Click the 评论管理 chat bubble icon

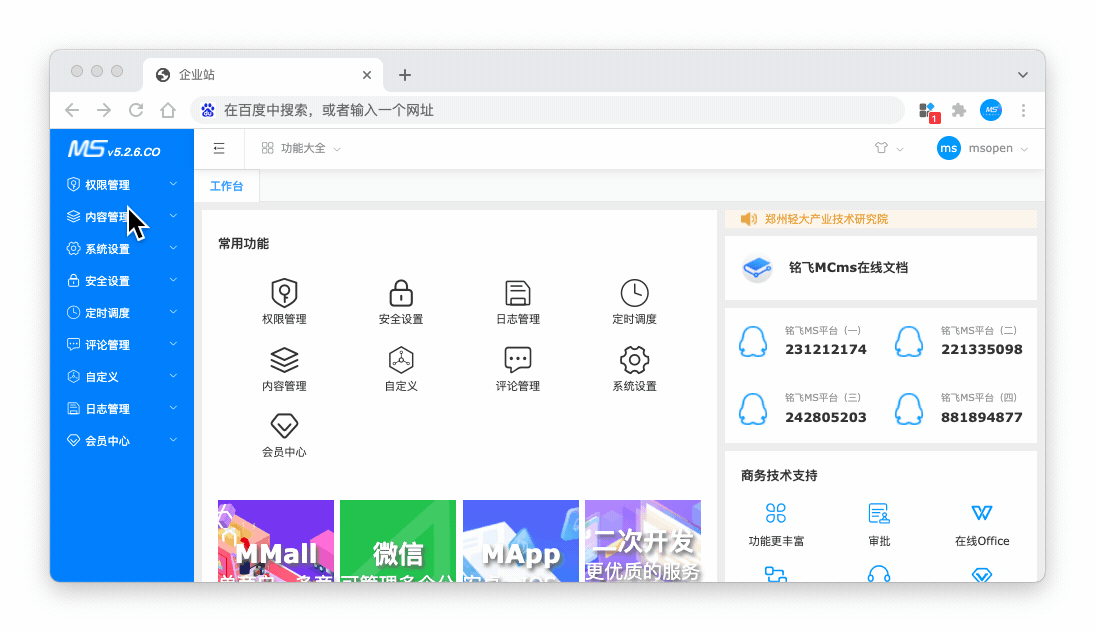[517, 360]
